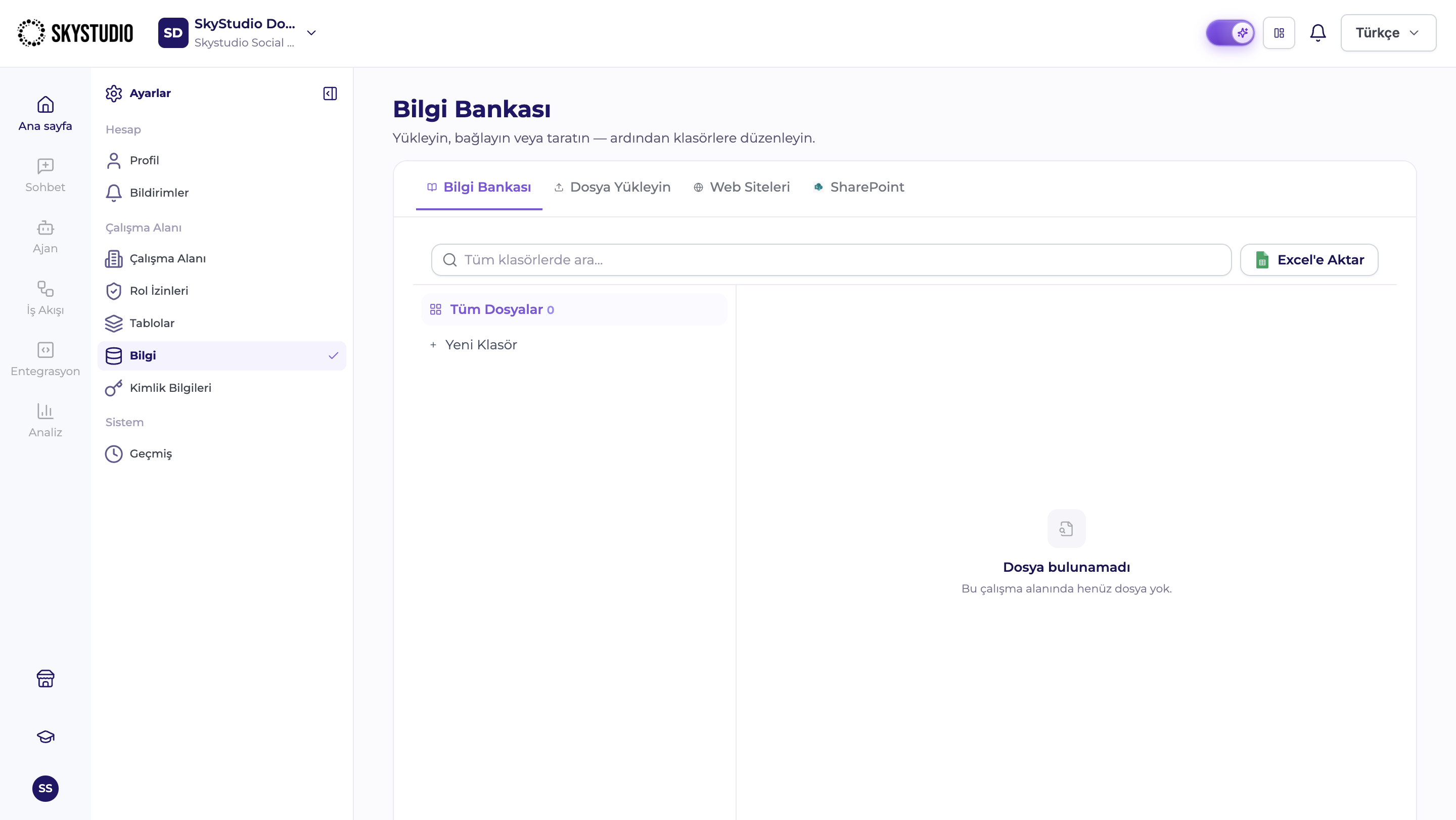Viewport: 1456px width, 820px height.
Task: Click the Tüm klasörlerde ara search field
Action: pyautogui.click(x=831, y=260)
